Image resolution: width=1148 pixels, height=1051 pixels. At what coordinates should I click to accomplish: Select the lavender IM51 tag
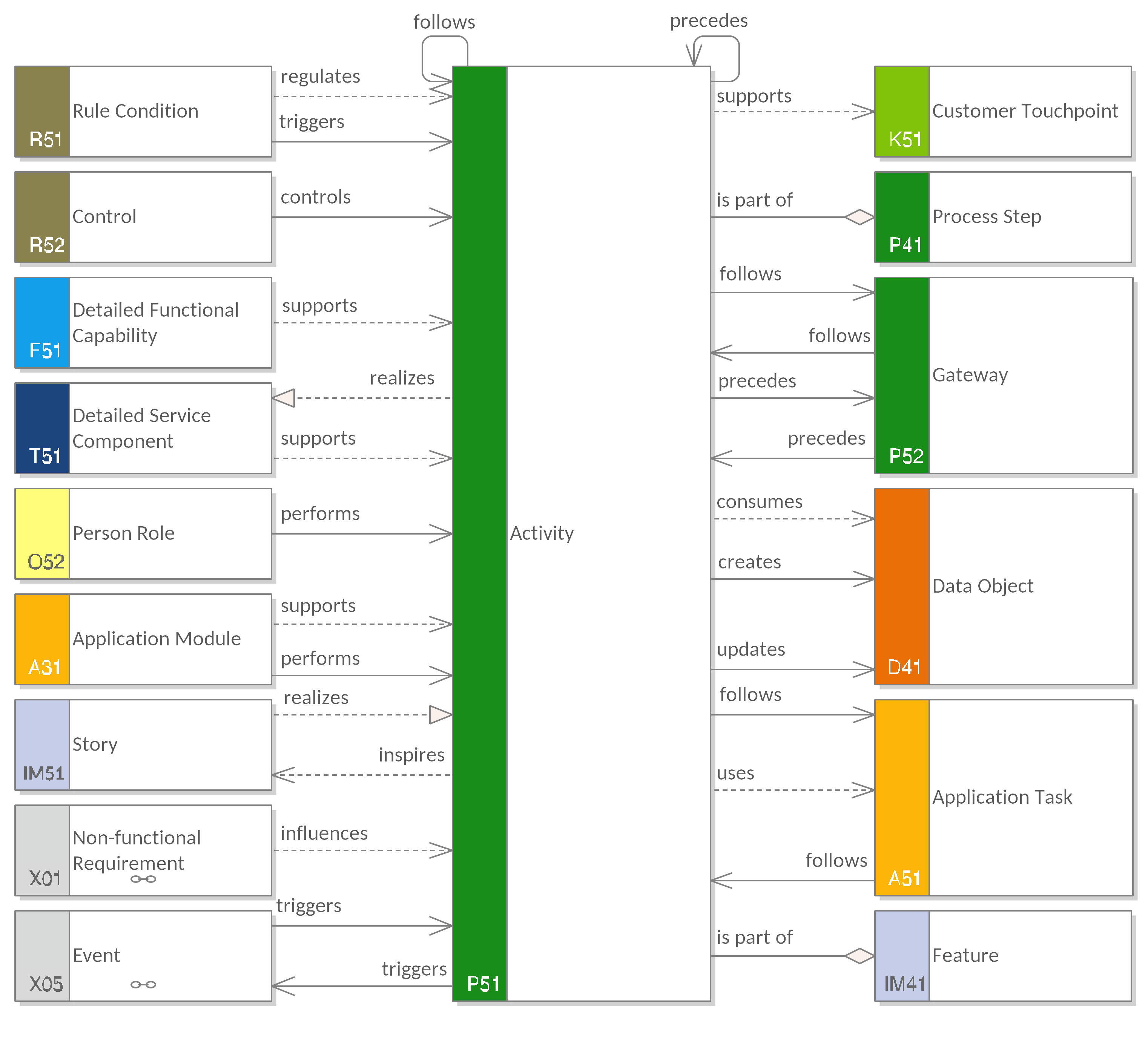pos(42,745)
